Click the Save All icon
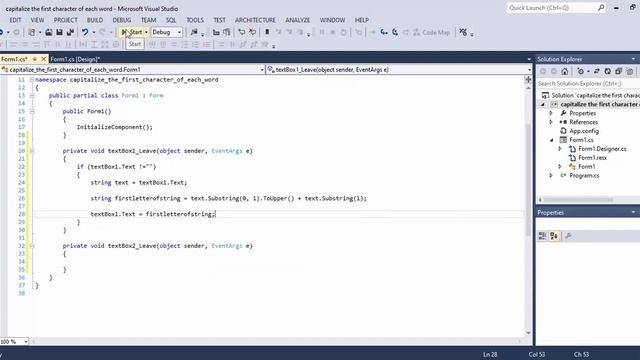 (70, 32)
